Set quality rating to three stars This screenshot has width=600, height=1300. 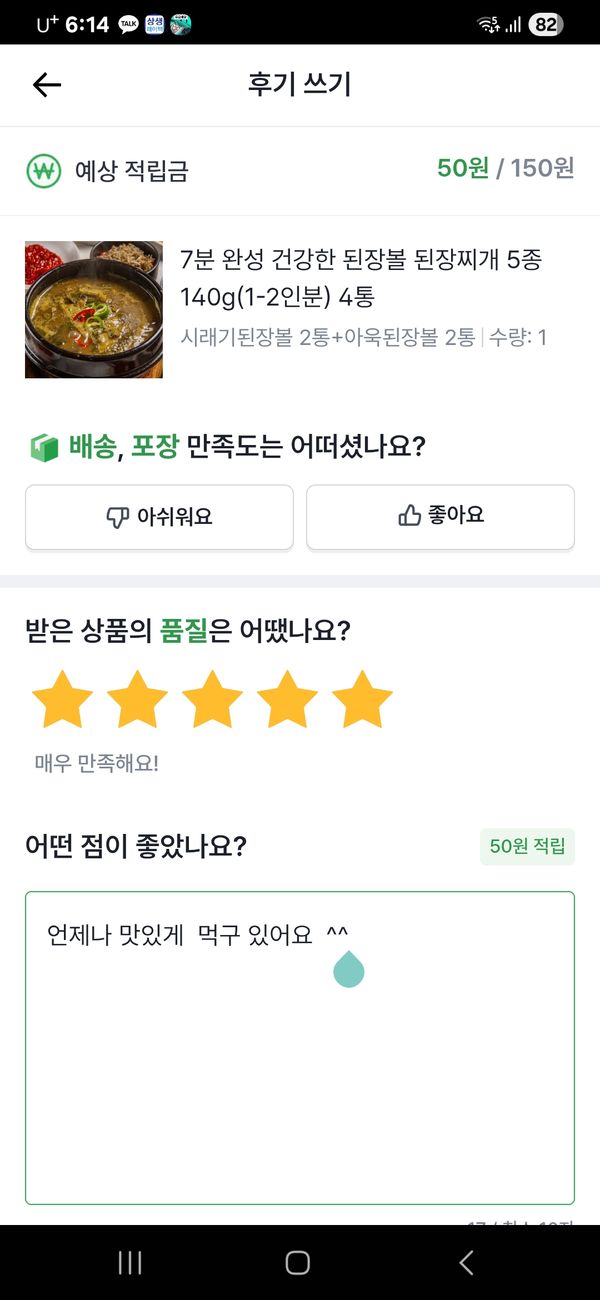point(212,700)
